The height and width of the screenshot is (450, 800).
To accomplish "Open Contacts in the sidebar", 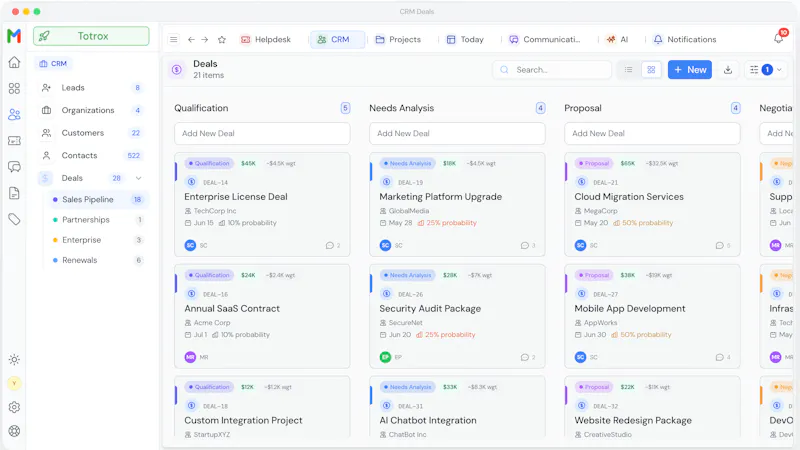I will click(92, 156).
